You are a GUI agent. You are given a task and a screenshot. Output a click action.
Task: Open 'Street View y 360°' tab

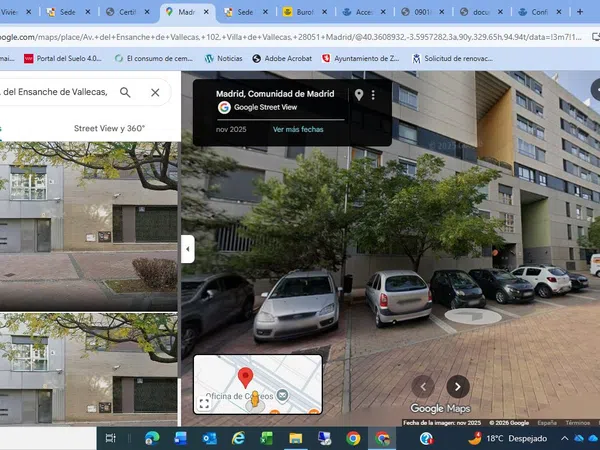click(x=109, y=128)
